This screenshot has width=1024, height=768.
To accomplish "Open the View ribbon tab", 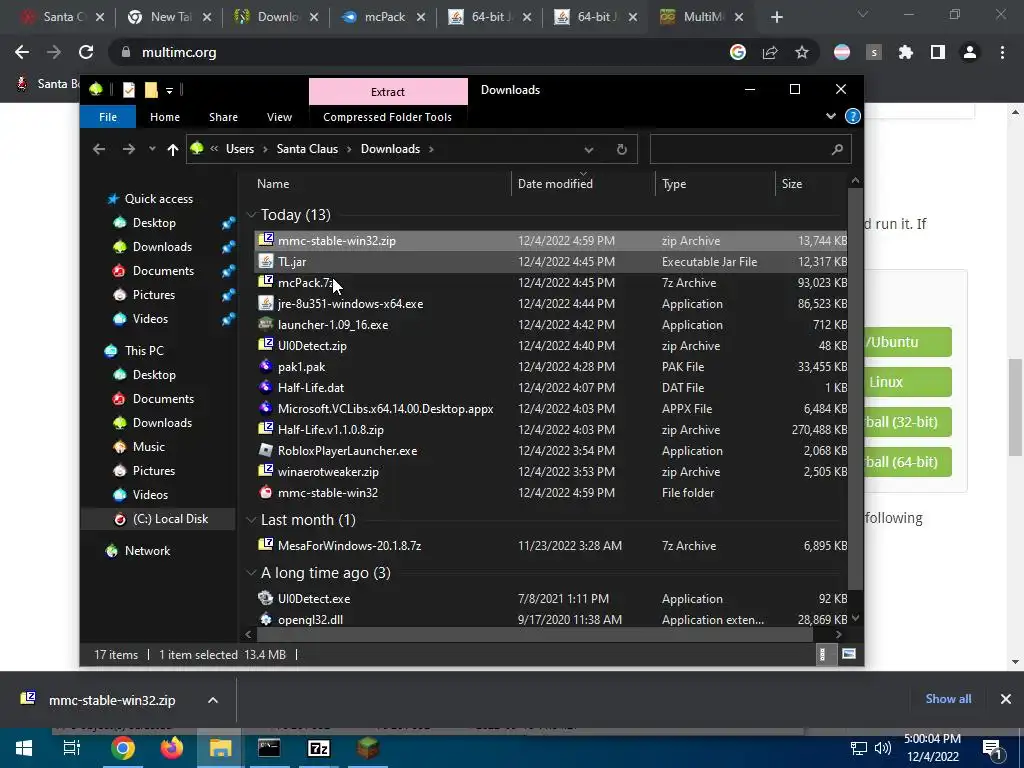I will click(x=280, y=117).
